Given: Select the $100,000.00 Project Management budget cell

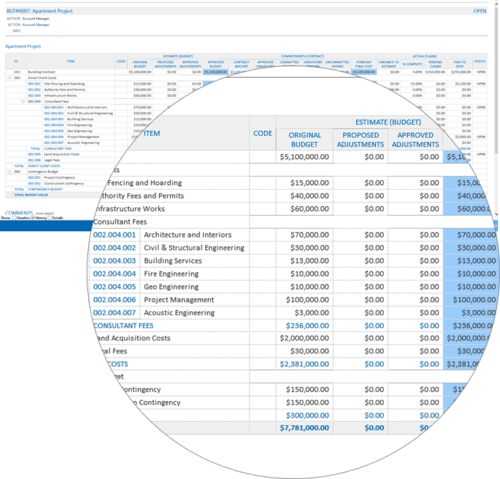Looking at the screenshot, I should 307,300.
